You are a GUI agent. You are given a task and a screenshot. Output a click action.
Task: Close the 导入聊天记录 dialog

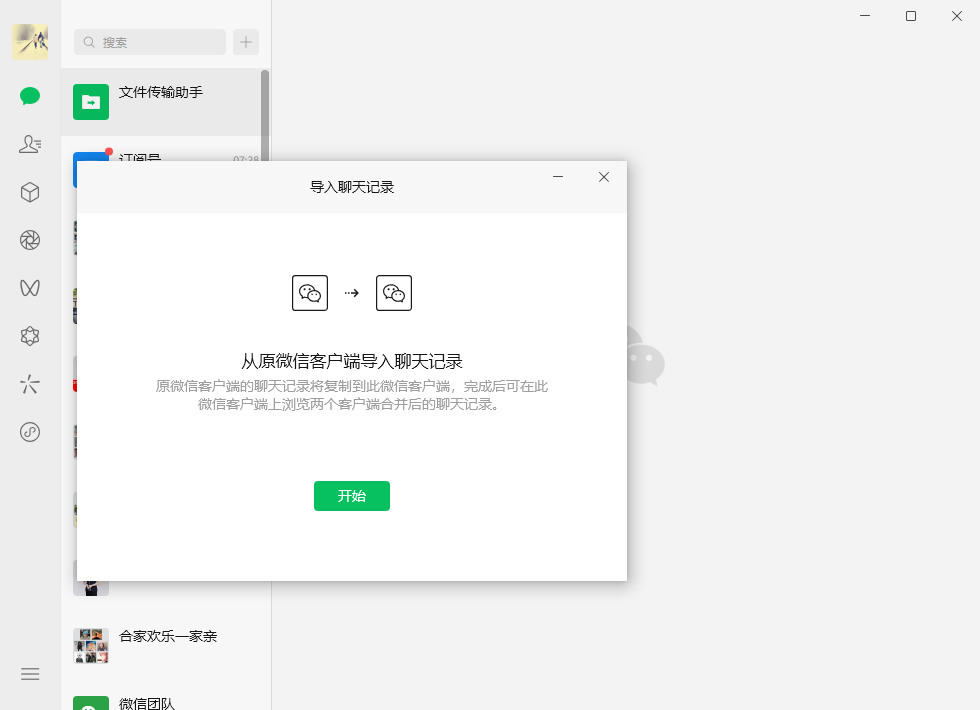(x=604, y=177)
